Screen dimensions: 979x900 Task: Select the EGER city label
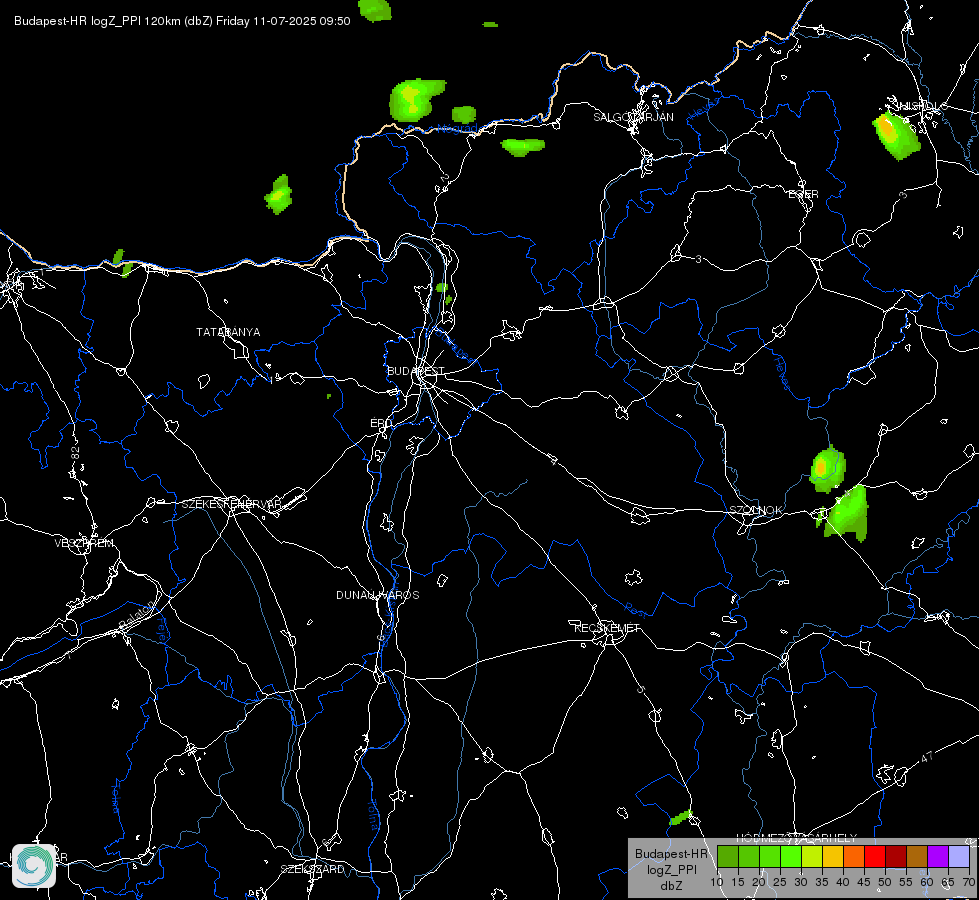point(803,194)
